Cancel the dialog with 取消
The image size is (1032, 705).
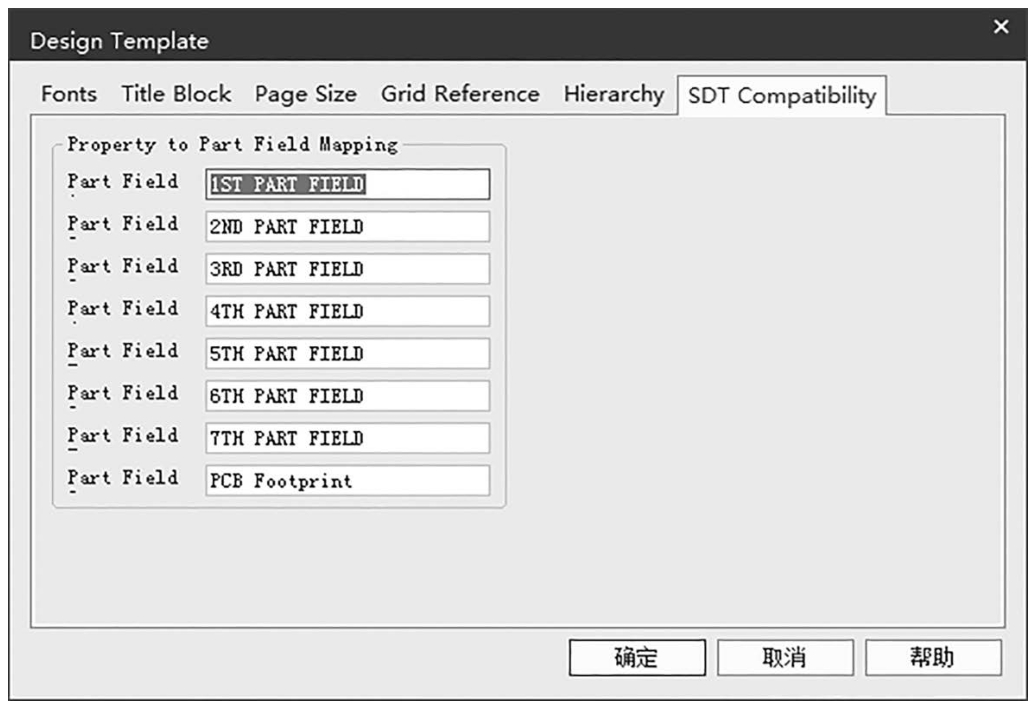(x=785, y=657)
